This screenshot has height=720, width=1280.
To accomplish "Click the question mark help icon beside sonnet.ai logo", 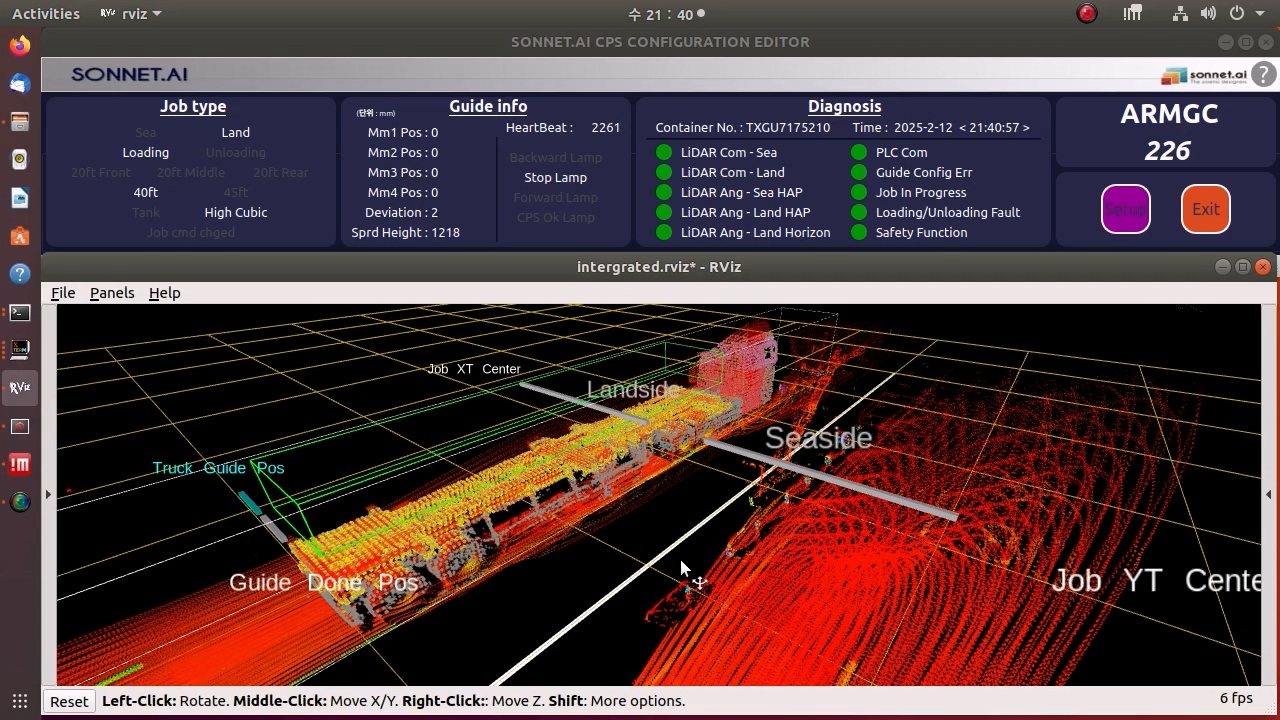I will tap(1263, 75).
